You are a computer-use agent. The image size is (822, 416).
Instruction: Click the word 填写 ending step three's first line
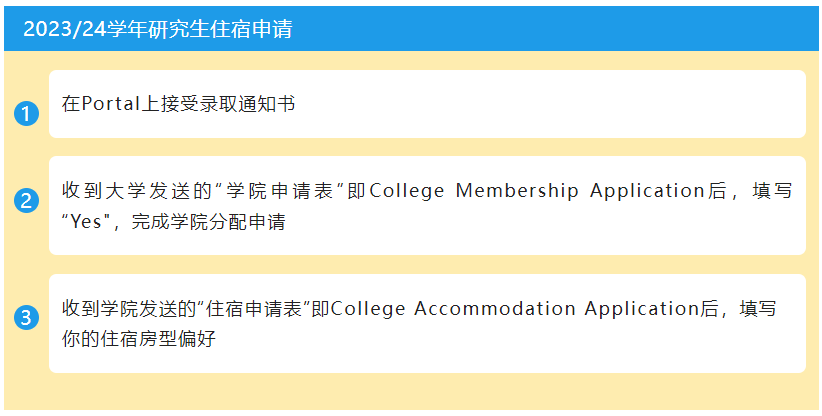(x=758, y=309)
